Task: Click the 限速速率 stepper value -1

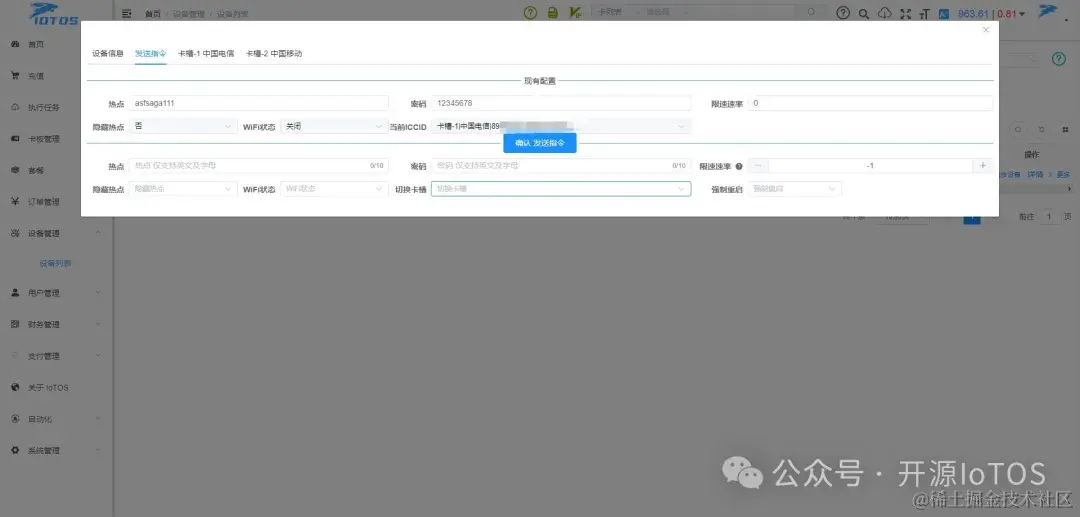Action: click(871, 166)
